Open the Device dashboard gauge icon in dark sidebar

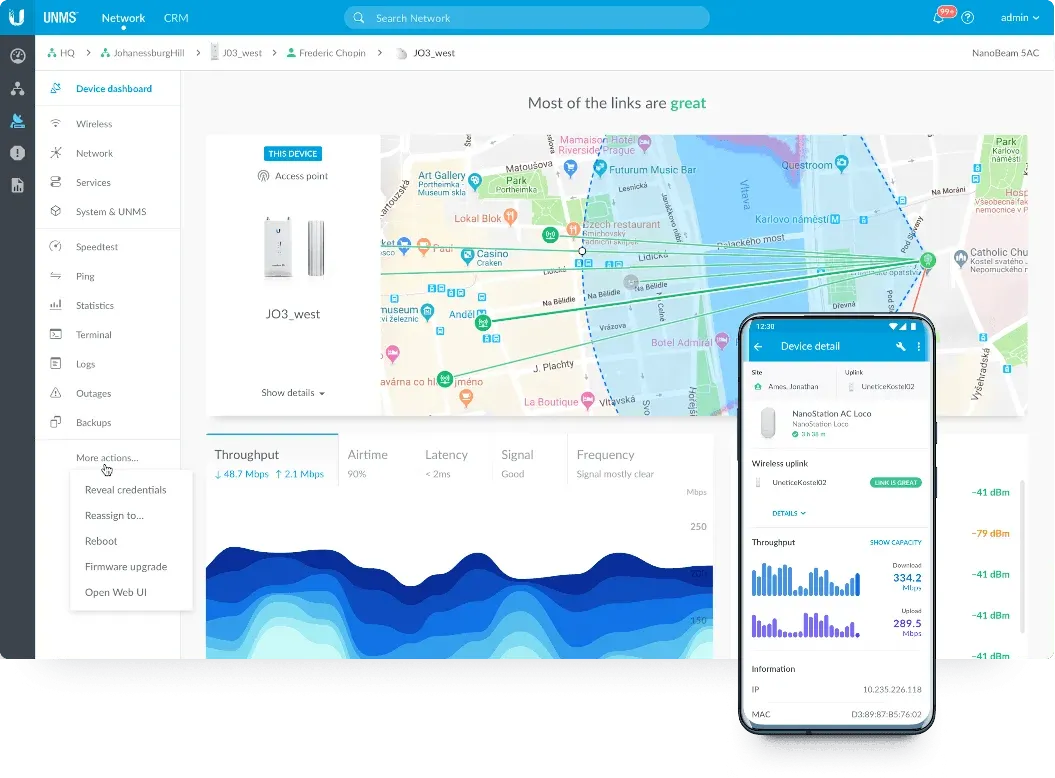click(16, 56)
